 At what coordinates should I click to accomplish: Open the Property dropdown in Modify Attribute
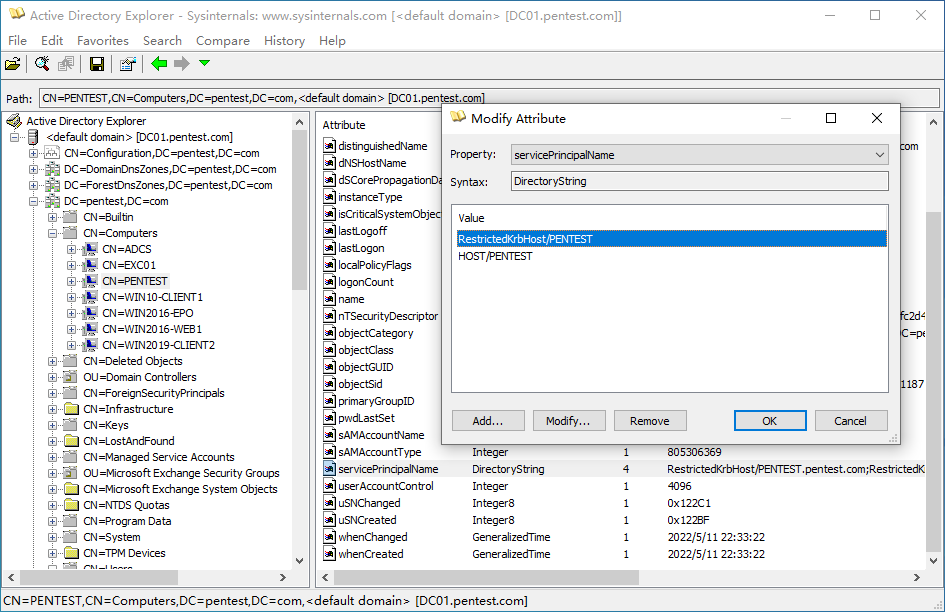[x=879, y=155]
